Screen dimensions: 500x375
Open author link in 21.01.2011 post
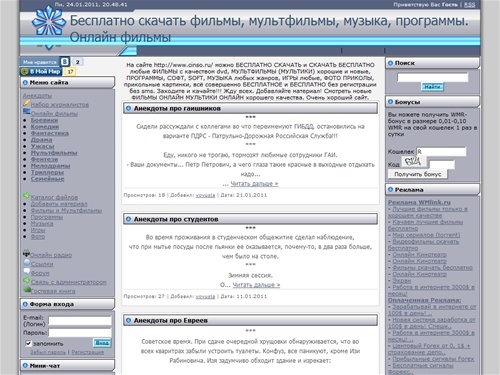(205, 195)
